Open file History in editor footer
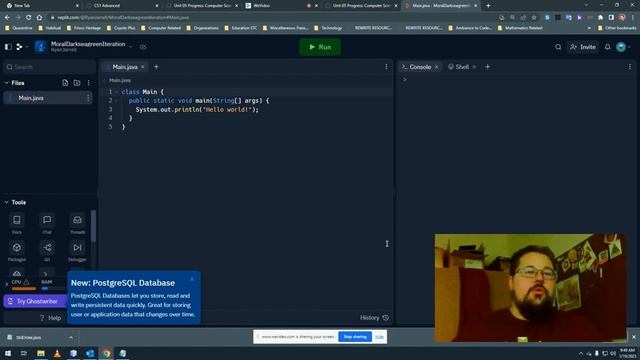 tap(374, 318)
